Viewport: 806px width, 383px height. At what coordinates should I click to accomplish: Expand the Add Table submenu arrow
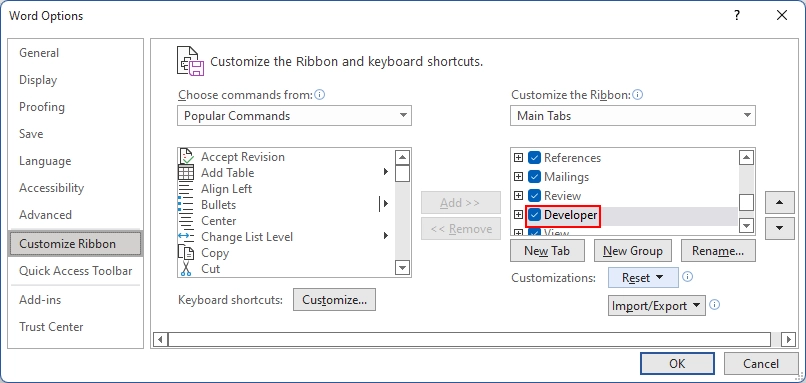(386, 172)
